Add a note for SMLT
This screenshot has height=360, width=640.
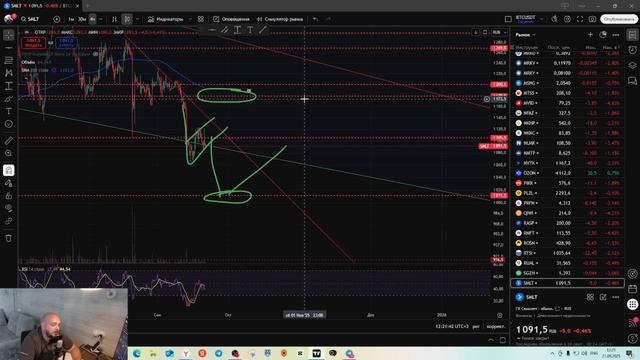(x=603, y=297)
